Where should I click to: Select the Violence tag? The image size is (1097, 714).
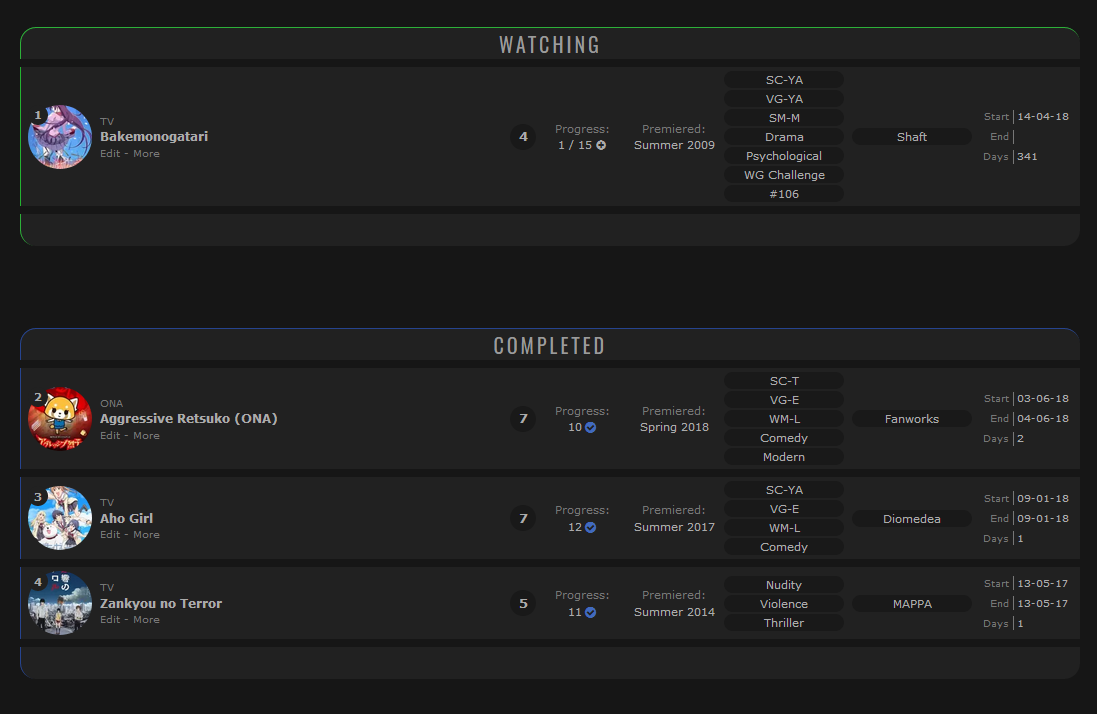[784, 604]
